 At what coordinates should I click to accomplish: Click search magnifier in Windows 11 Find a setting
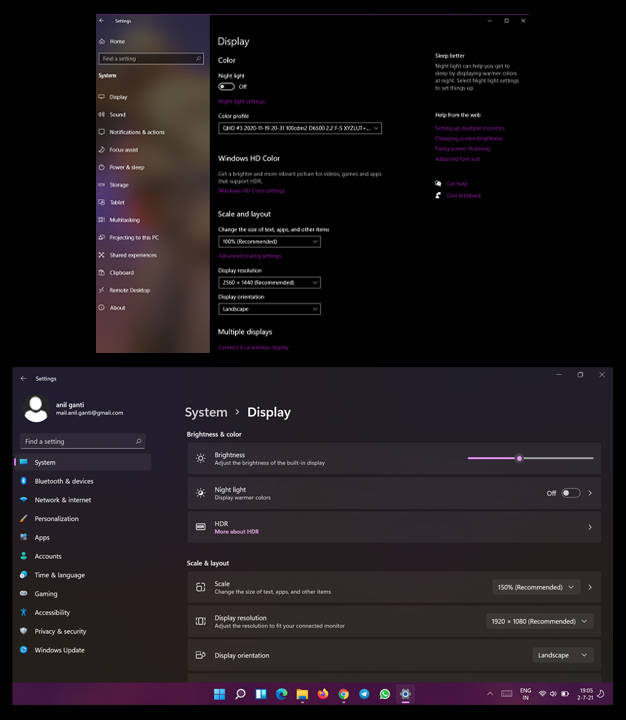[138, 441]
